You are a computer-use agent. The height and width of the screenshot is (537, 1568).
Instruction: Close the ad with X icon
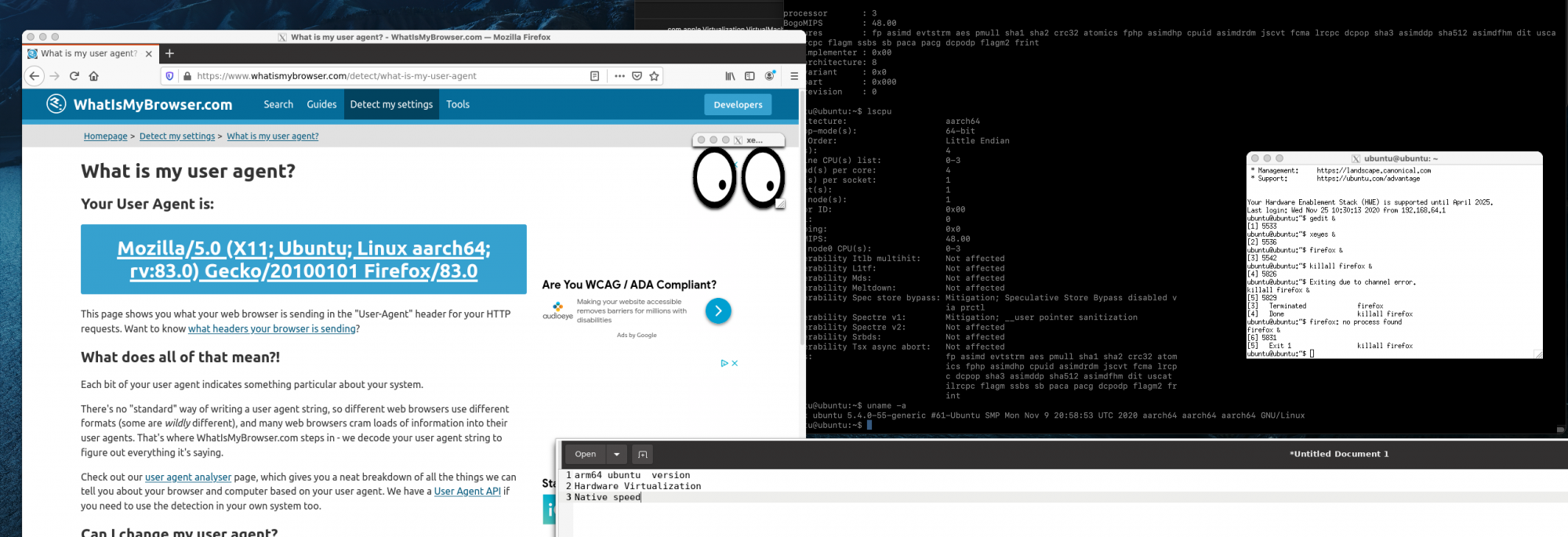[x=735, y=363]
